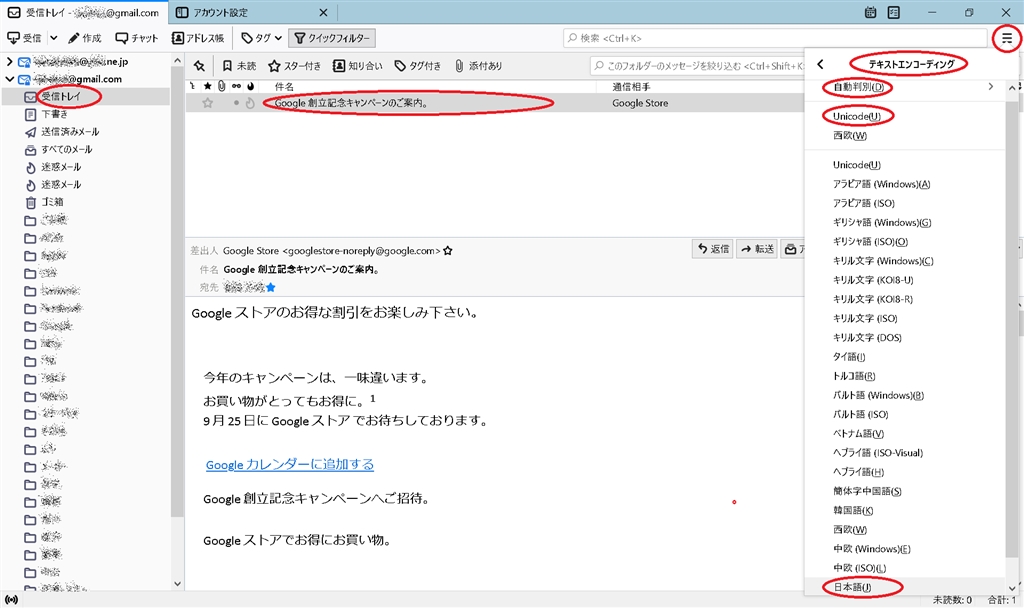The width and height of the screenshot is (1024, 608).
Task: Close the アカウント設定 tab
Action: tap(323, 12)
